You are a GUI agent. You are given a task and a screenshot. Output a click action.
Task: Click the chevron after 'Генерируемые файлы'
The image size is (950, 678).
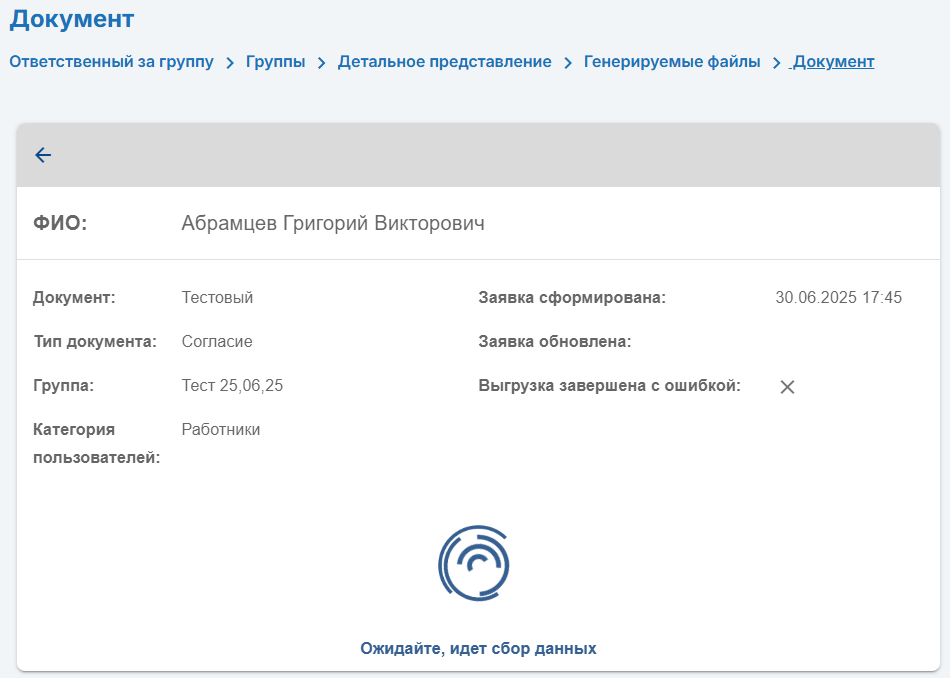777,63
